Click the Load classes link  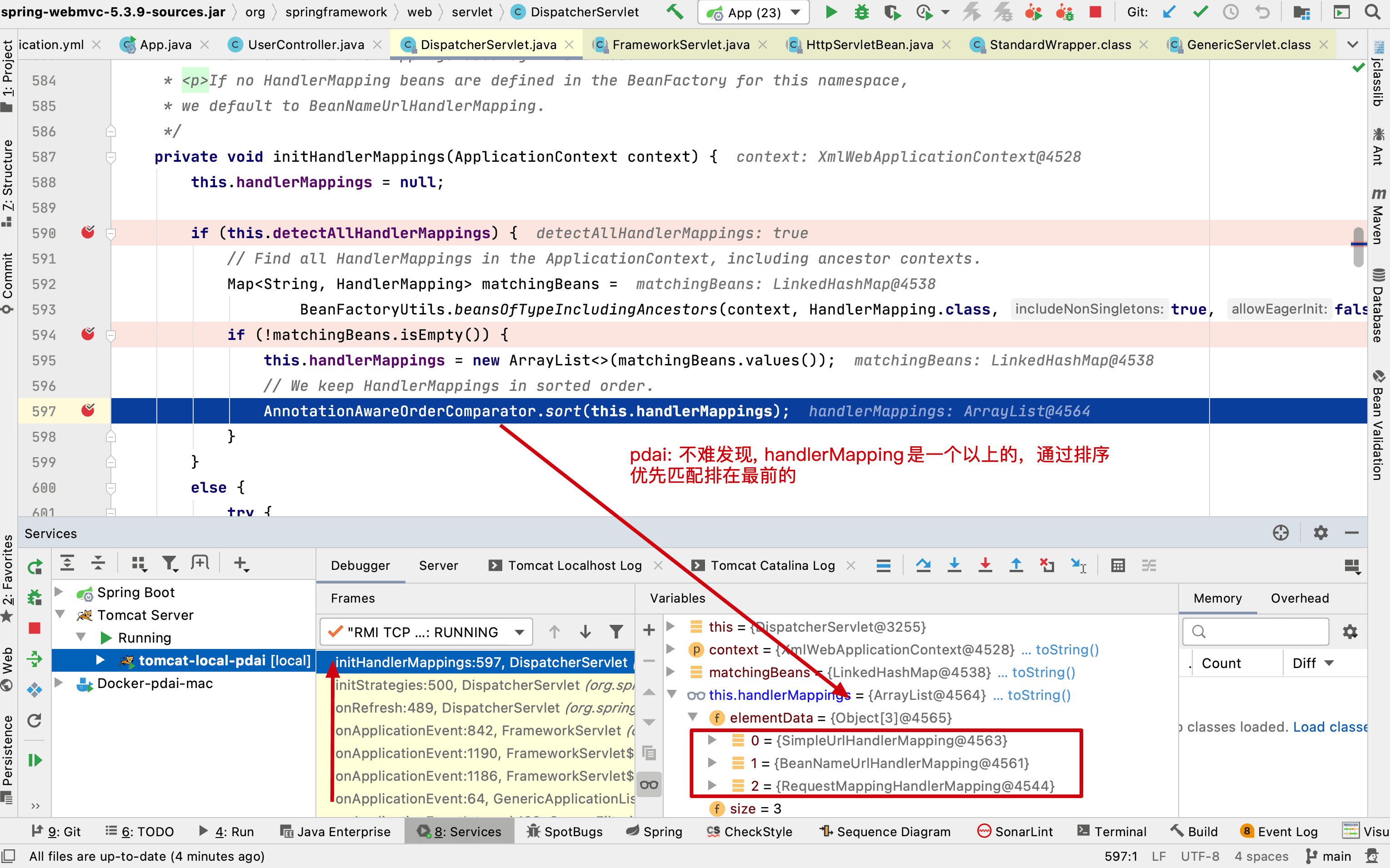tap(1330, 727)
